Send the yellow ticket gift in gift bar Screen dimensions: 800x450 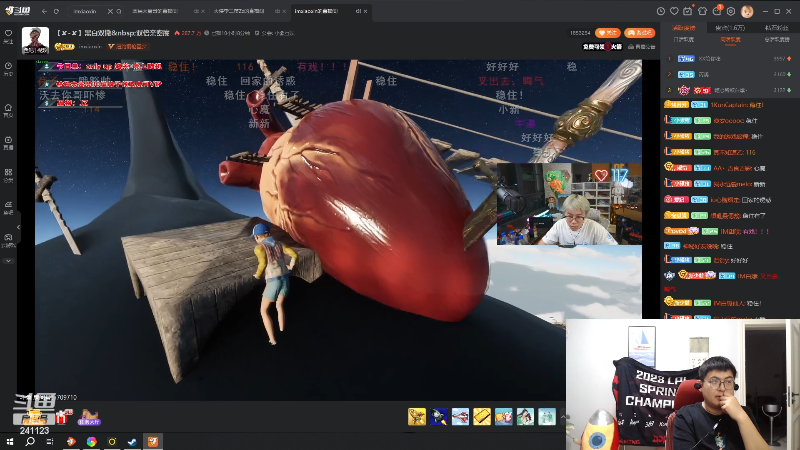click(482, 416)
